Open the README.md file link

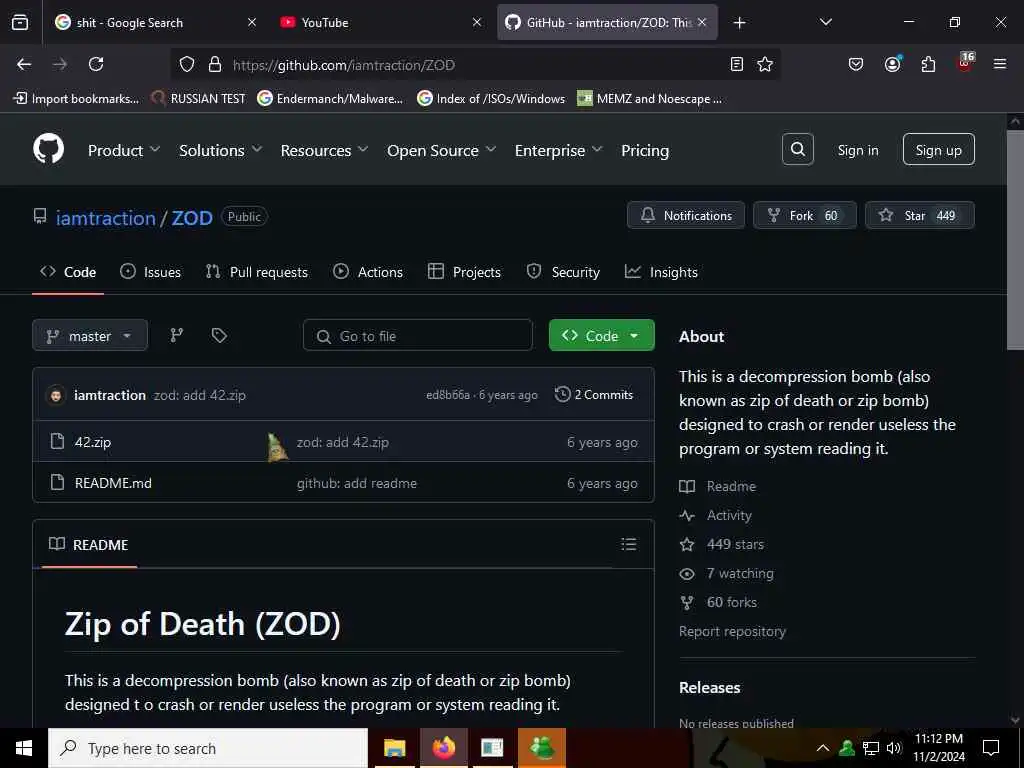click(113, 483)
